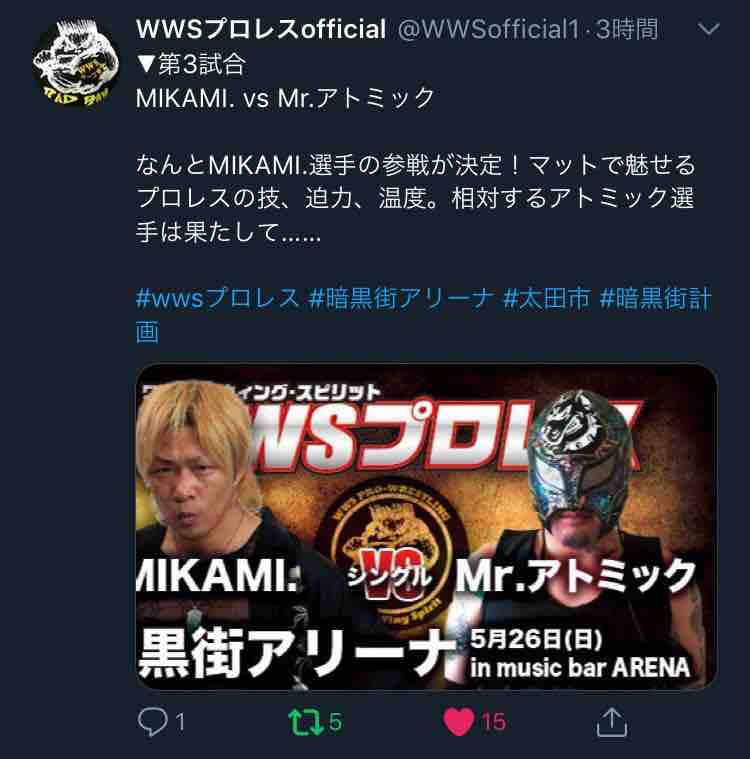750x759 pixels.
Task: Open the 3時間 timestamp
Action: [627, 29]
